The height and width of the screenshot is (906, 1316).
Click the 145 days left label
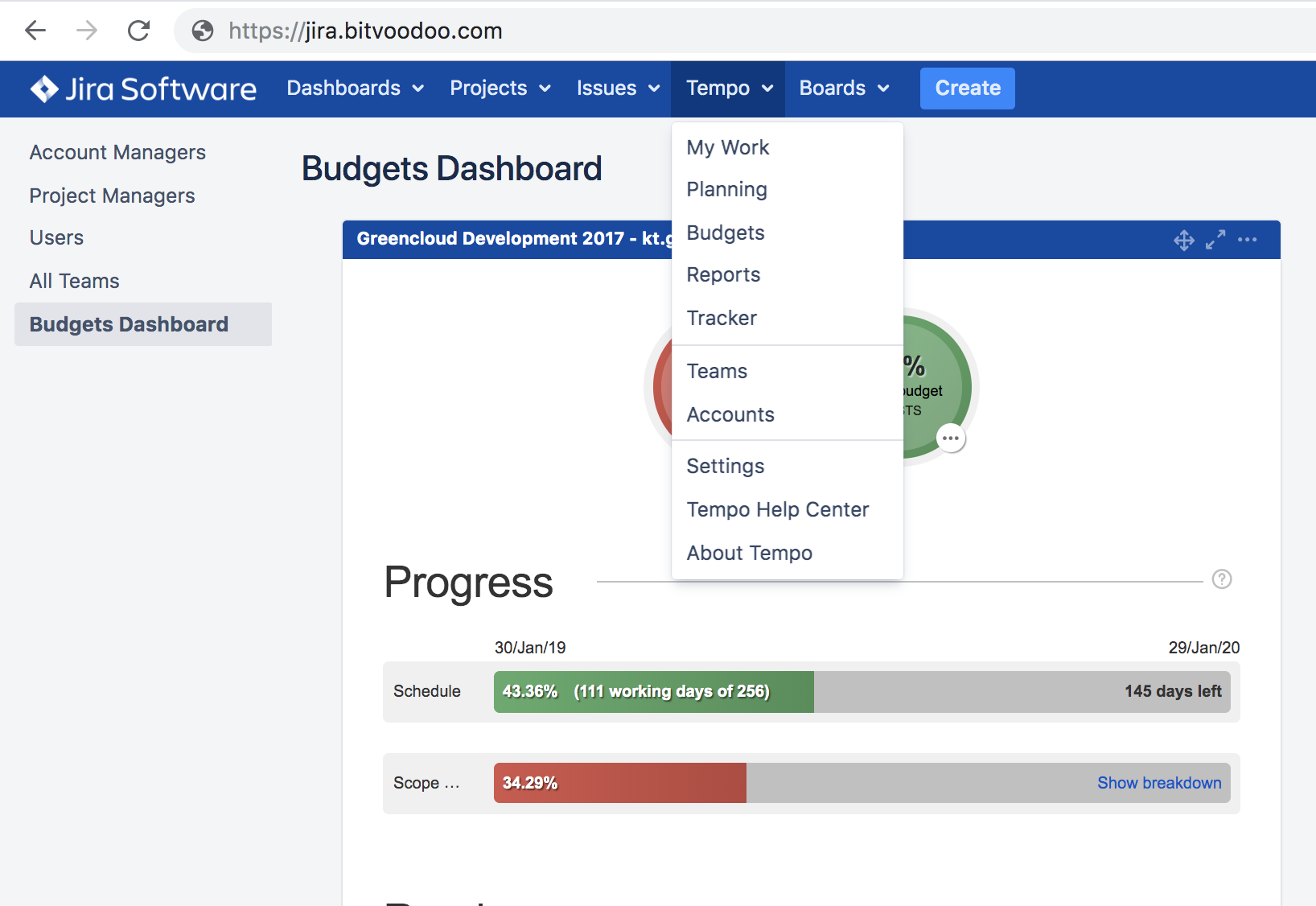[x=1173, y=691]
